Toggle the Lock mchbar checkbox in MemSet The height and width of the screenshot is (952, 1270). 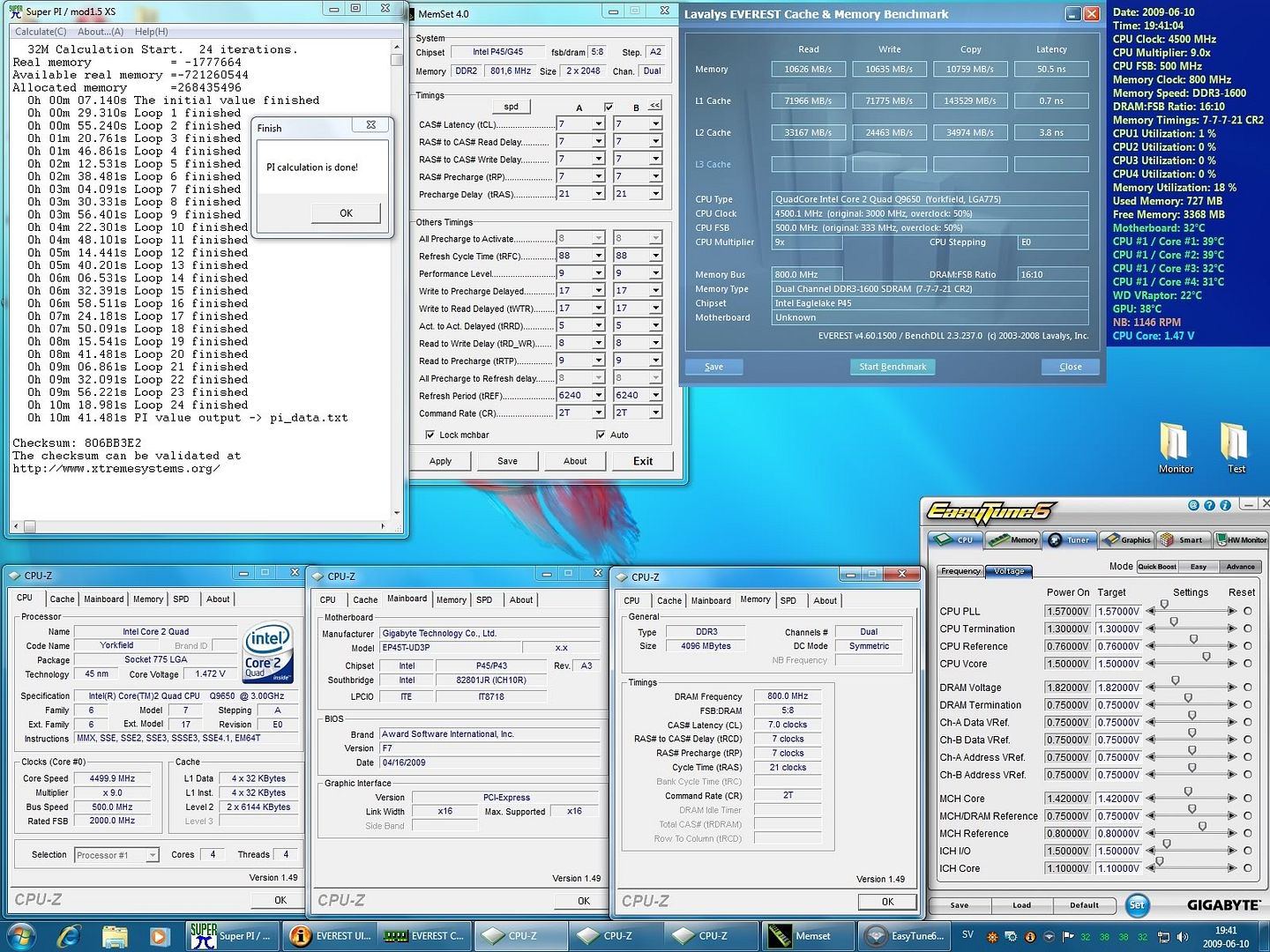(x=430, y=435)
